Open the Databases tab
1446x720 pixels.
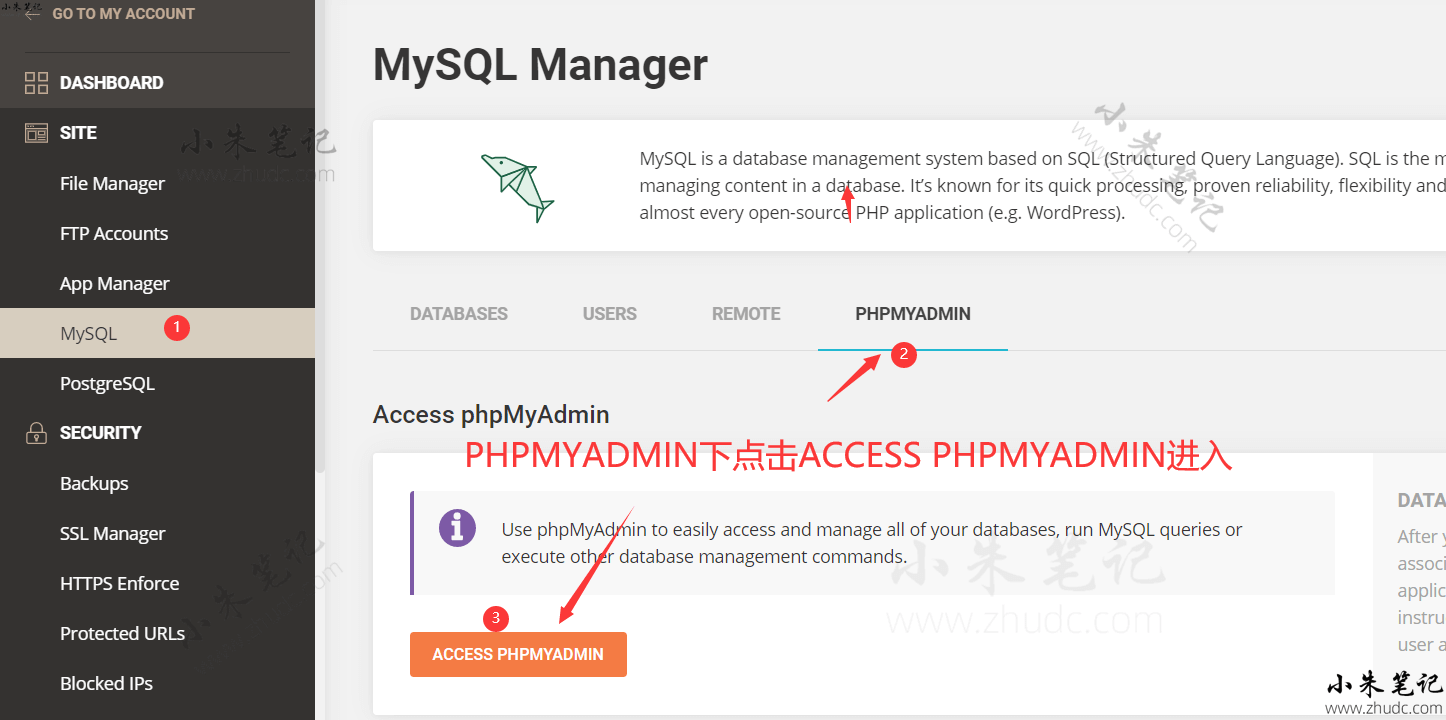(459, 314)
